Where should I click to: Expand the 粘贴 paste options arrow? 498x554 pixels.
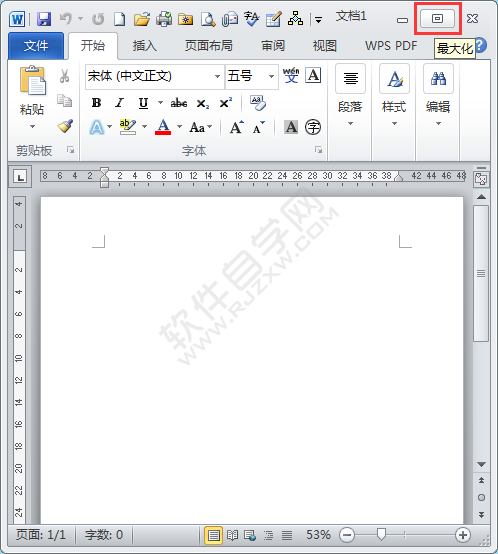[32, 126]
